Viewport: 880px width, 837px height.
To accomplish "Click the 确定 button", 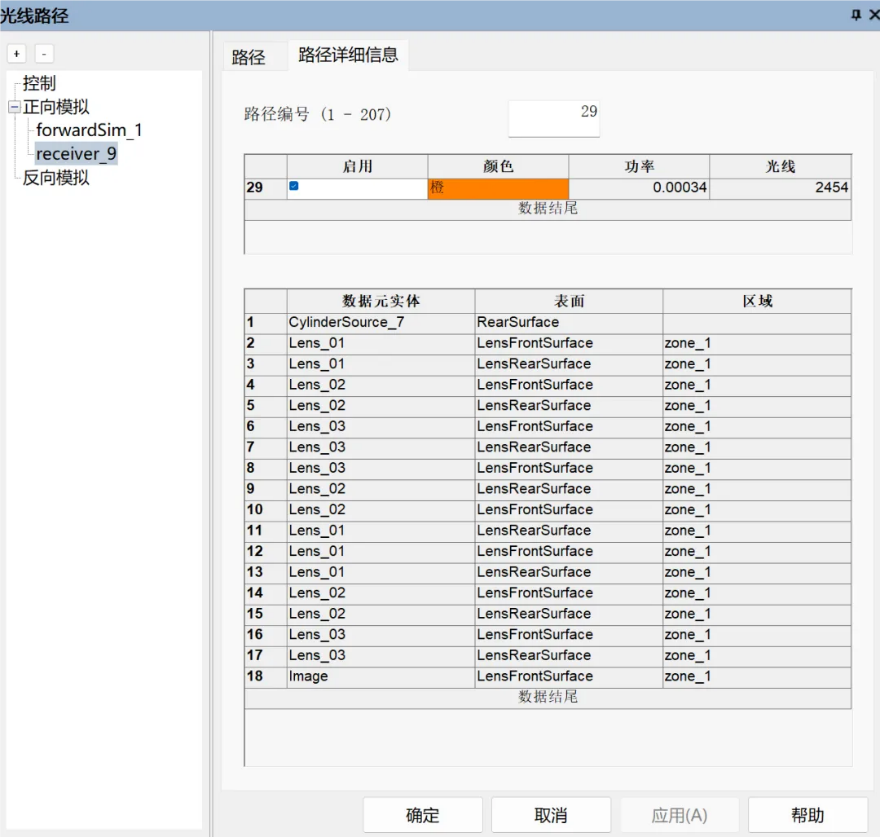I will pos(422,815).
